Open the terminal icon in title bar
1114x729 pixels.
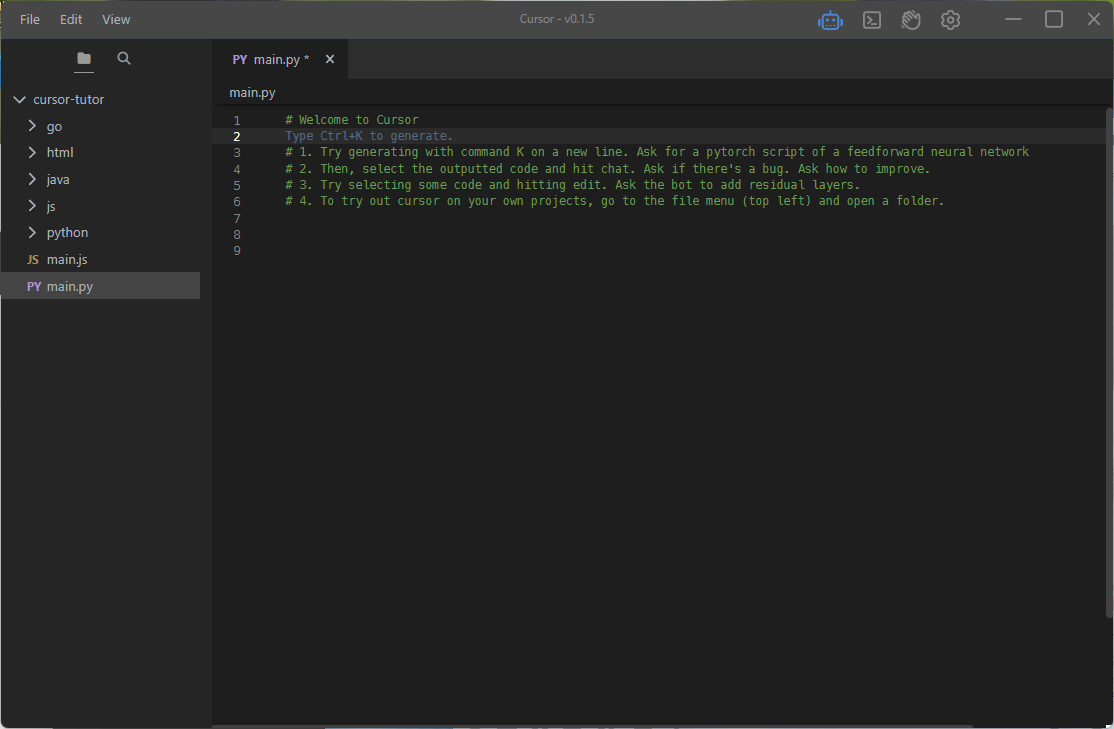(x=872, y=20)
